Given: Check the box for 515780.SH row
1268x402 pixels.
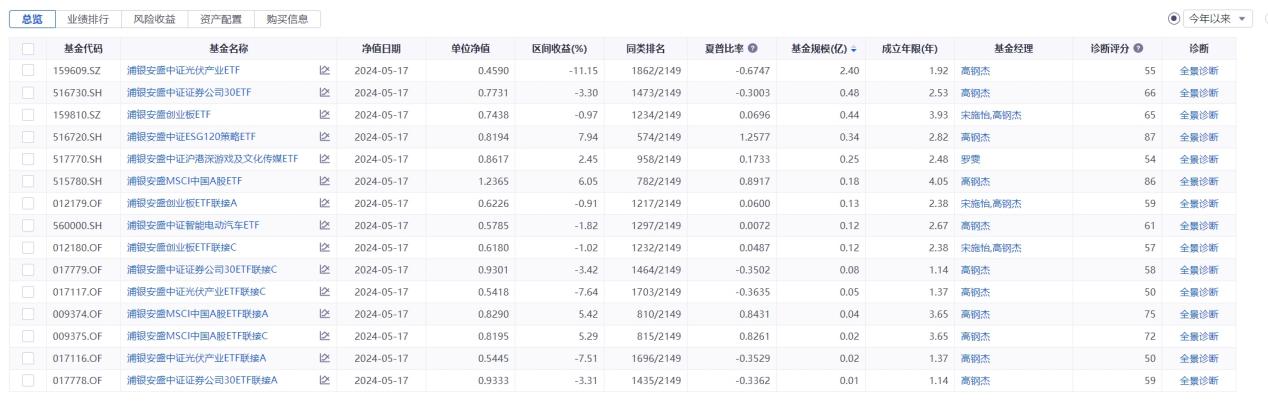Looking at the screenshot, I should tap(27, 181).
